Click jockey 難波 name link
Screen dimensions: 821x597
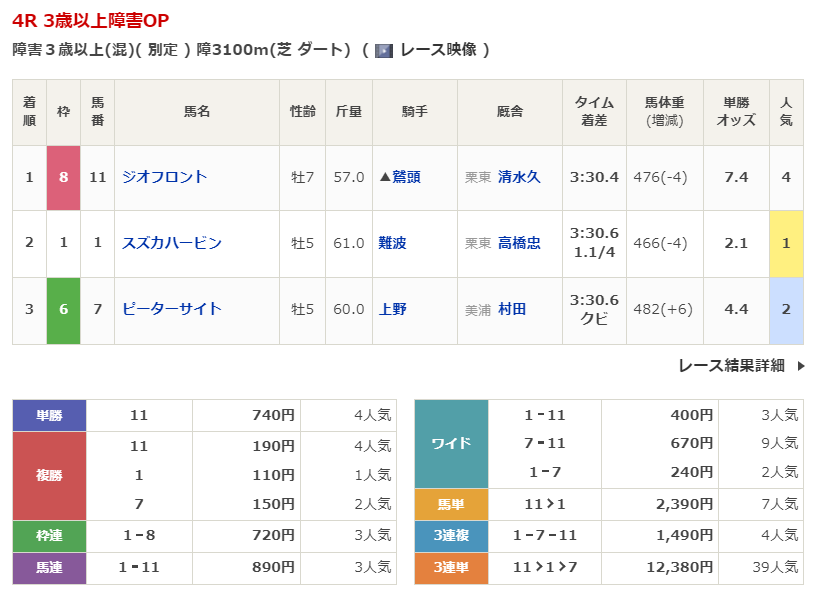point(393,243)
